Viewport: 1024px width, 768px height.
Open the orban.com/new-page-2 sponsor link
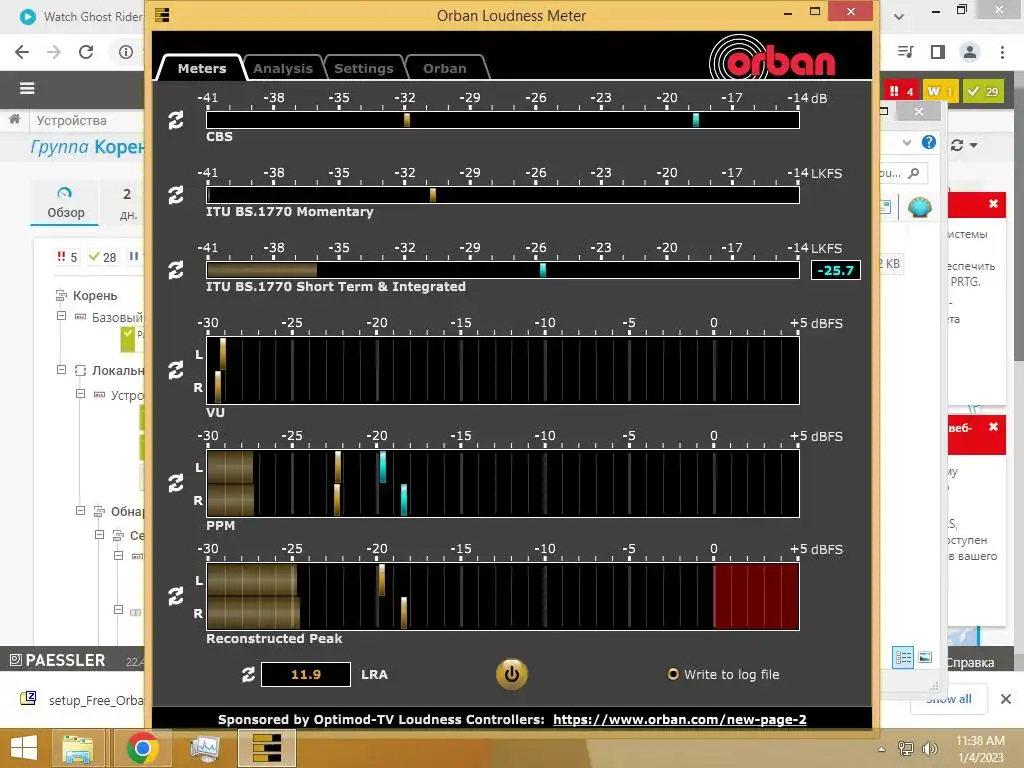[x=680, y=720]
